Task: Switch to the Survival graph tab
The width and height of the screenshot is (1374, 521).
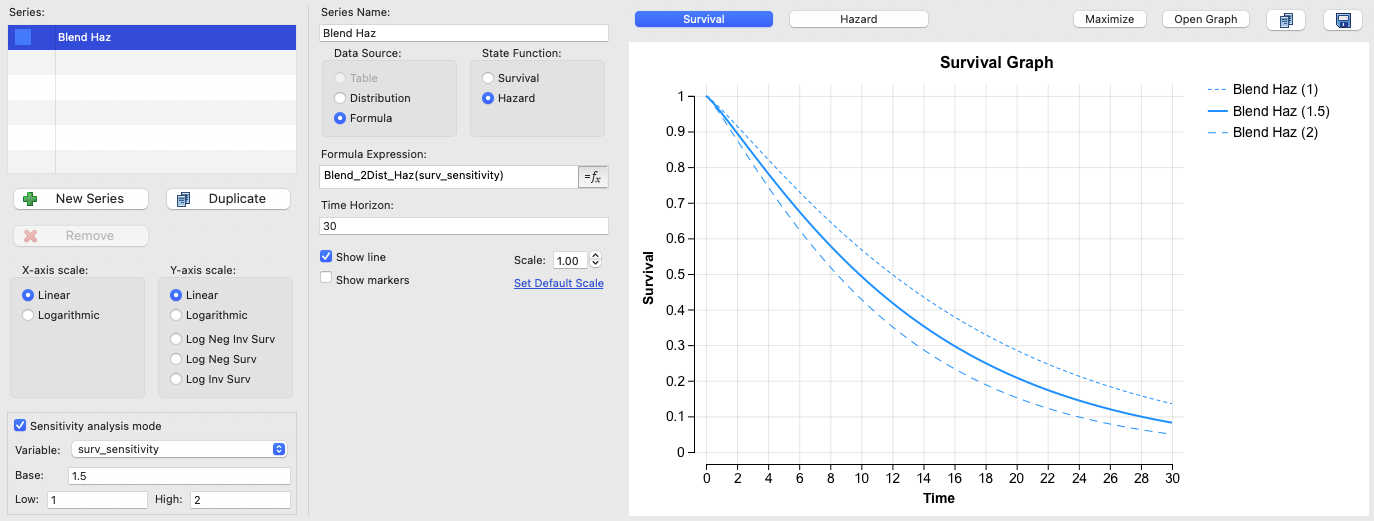Action: [x=703, y=19]
